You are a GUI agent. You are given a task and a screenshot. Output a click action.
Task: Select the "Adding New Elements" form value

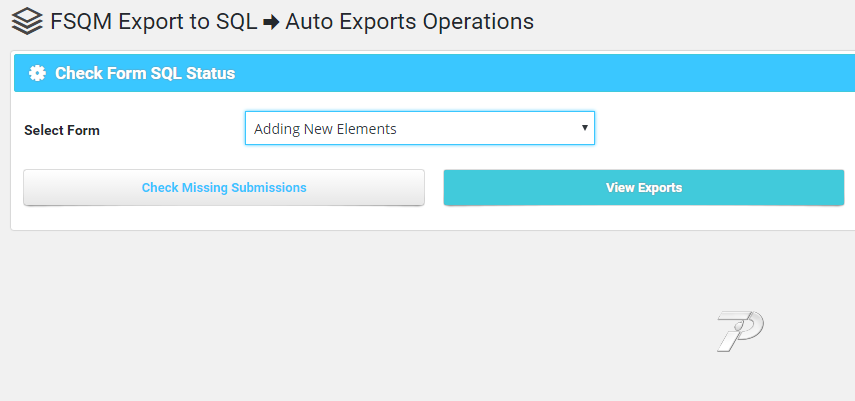[326, 129]
